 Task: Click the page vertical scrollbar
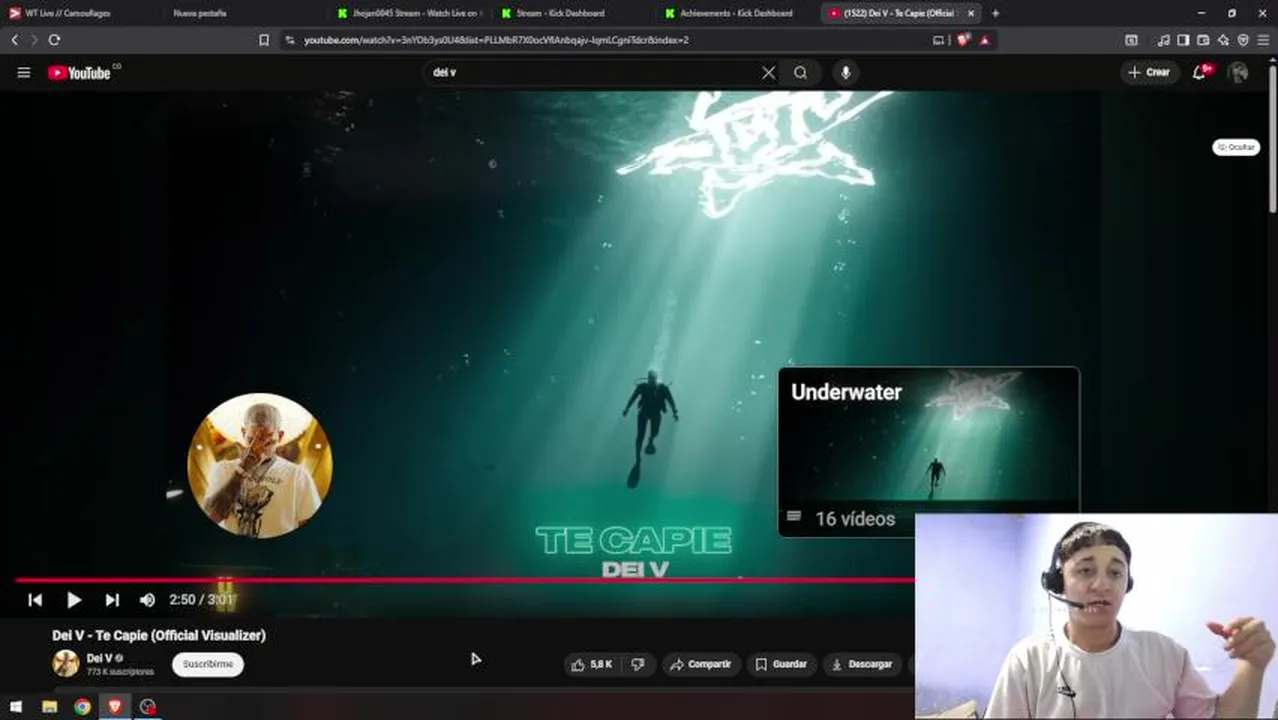point(1272,140)
